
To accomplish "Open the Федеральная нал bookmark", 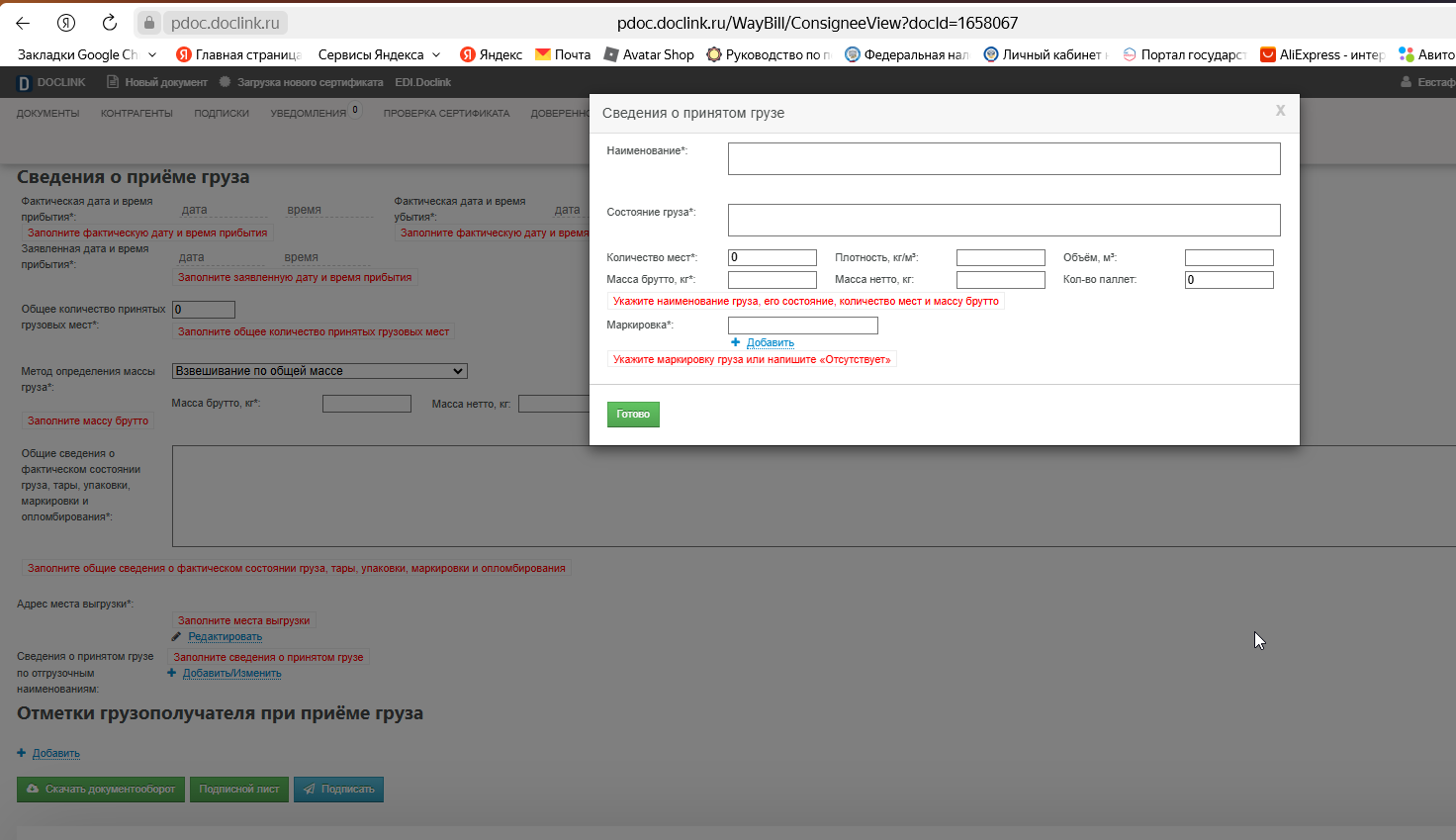I will [907, 54].
